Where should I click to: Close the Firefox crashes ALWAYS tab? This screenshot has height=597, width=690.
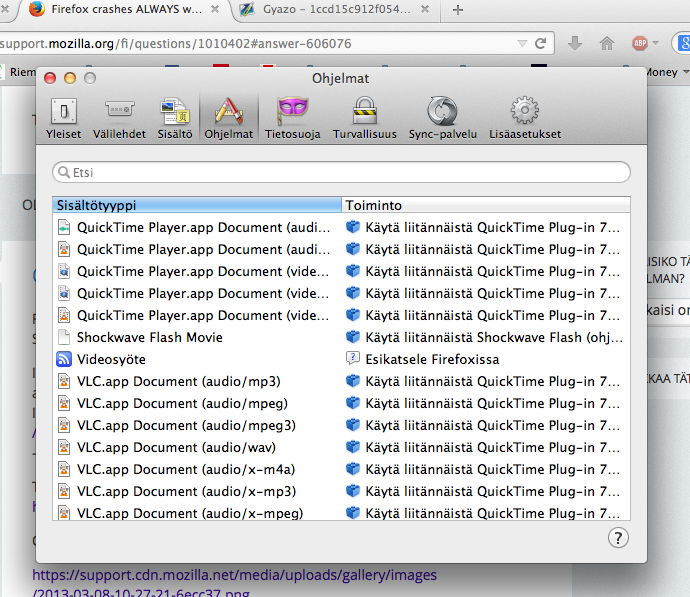[x=215, y=9]
